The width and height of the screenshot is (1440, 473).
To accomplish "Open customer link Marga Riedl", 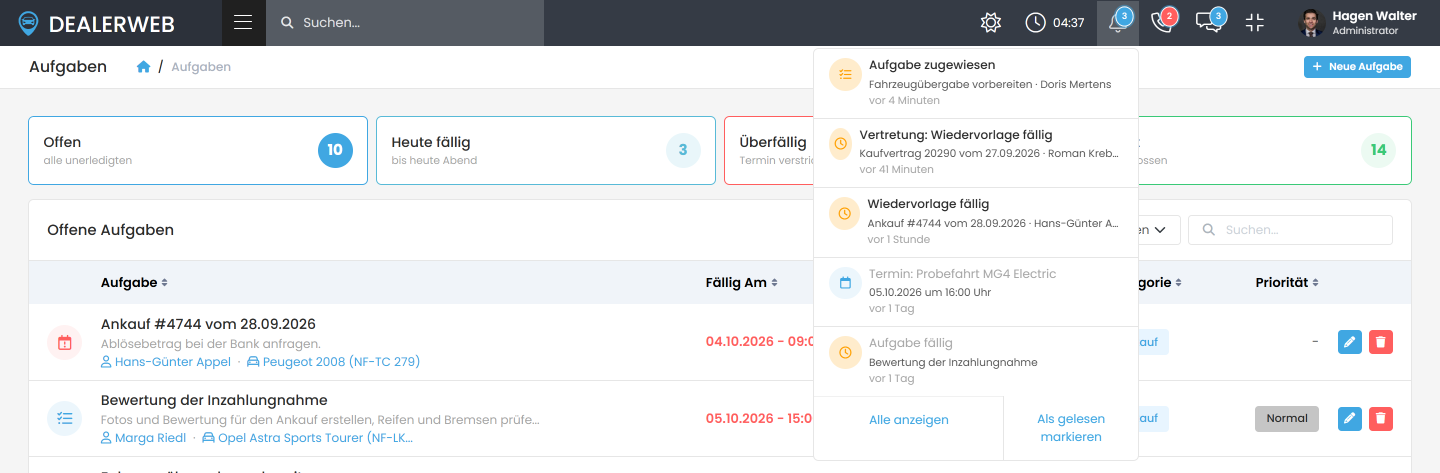I will click(144, 438).
